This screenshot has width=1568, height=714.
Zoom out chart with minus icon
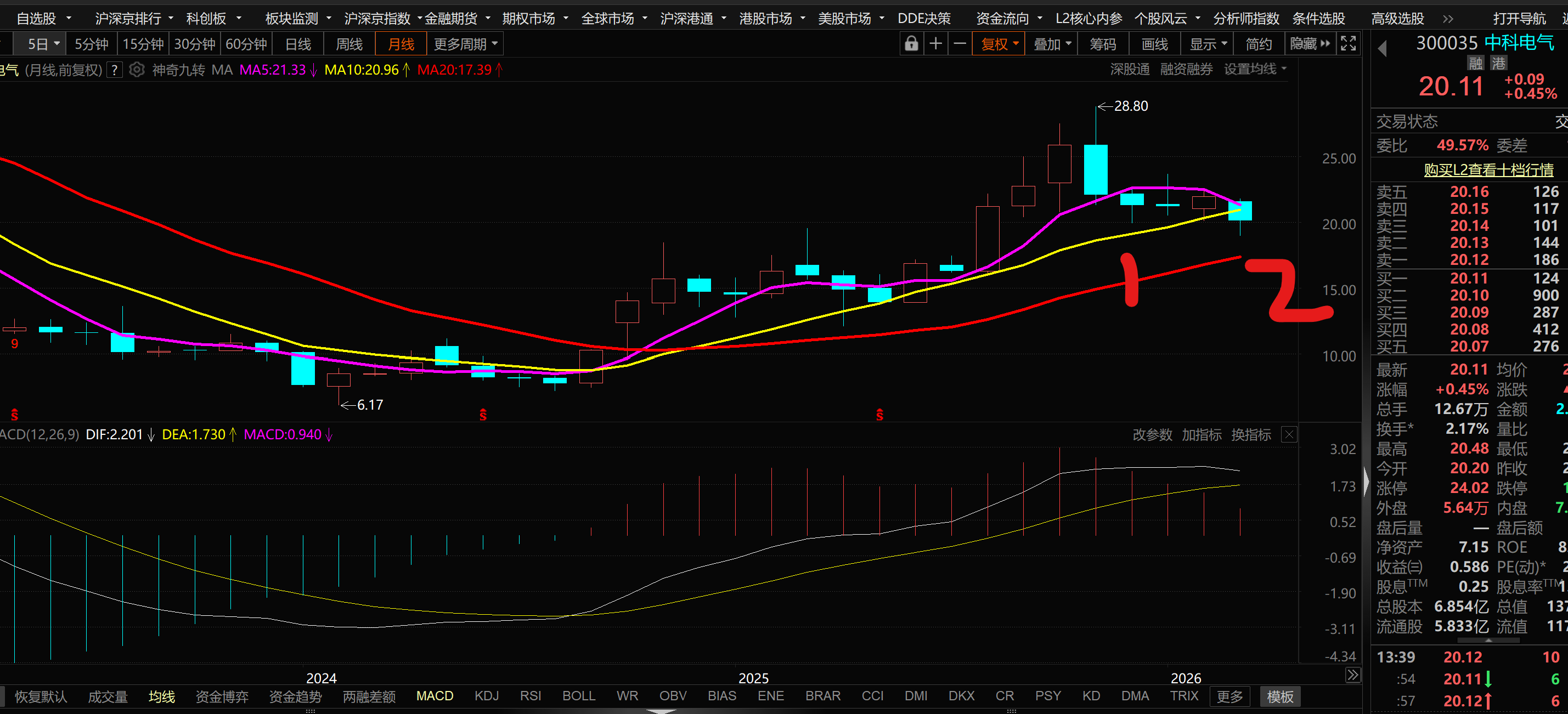click(x=960, y=44)
